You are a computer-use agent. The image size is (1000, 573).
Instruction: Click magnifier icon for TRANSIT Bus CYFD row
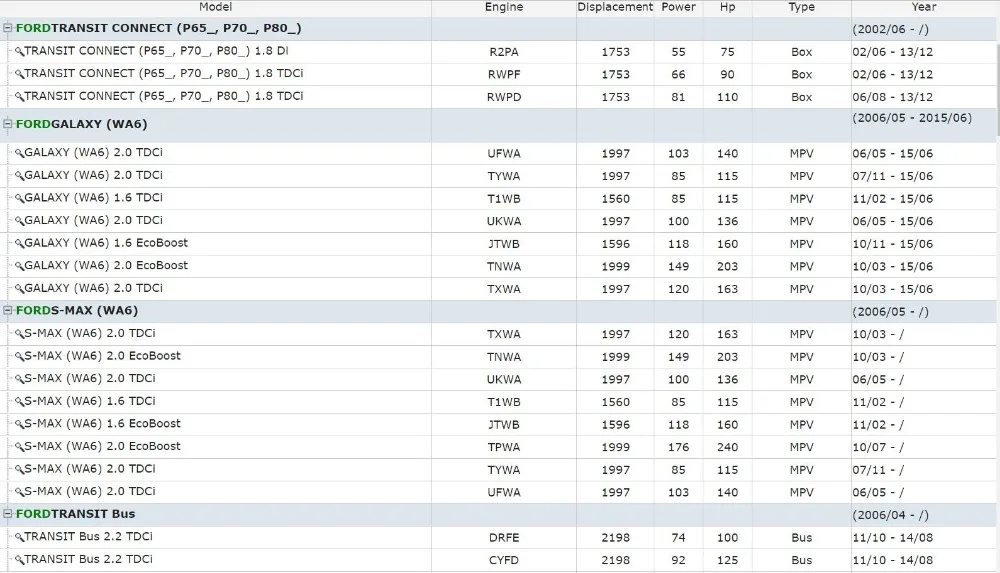coord(19,560)
